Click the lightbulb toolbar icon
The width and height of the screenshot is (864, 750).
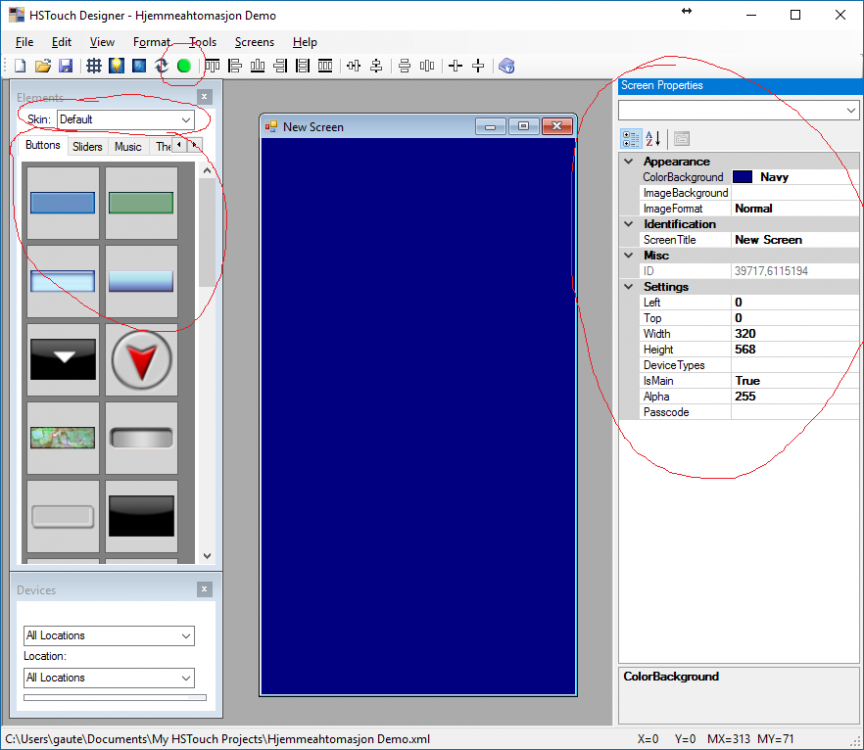click(116, 66)
